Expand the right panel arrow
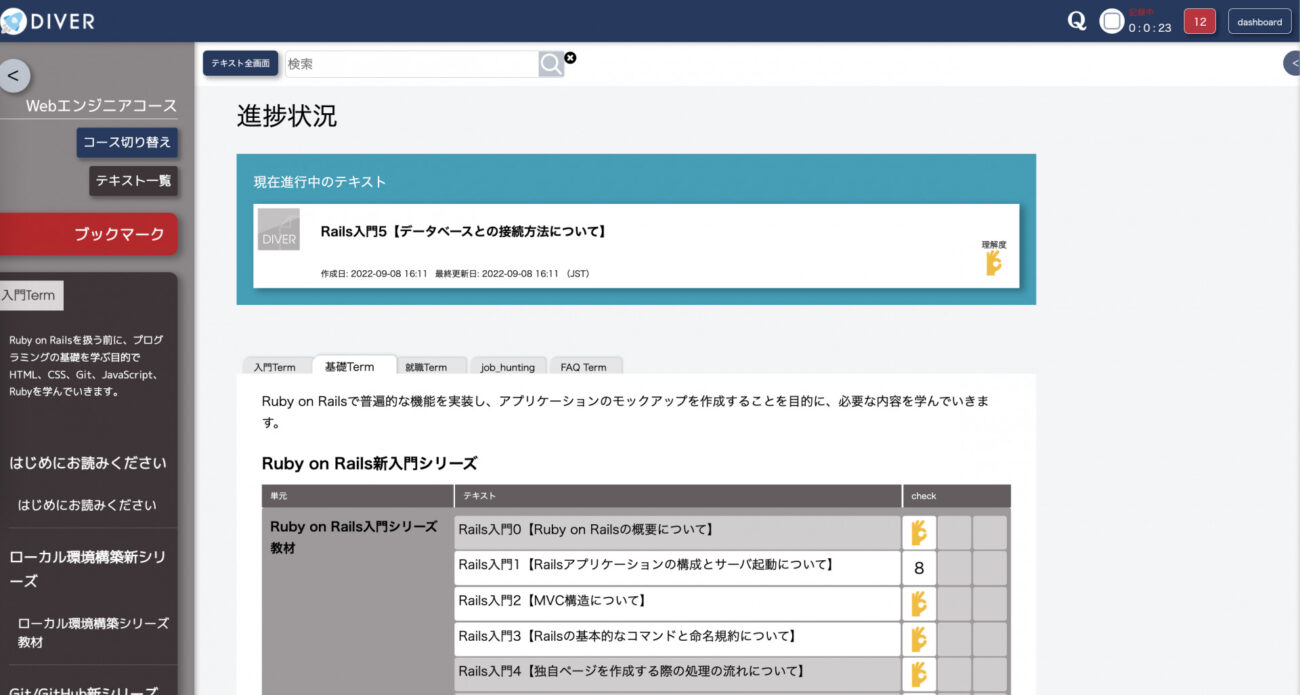 point(1292,63)
